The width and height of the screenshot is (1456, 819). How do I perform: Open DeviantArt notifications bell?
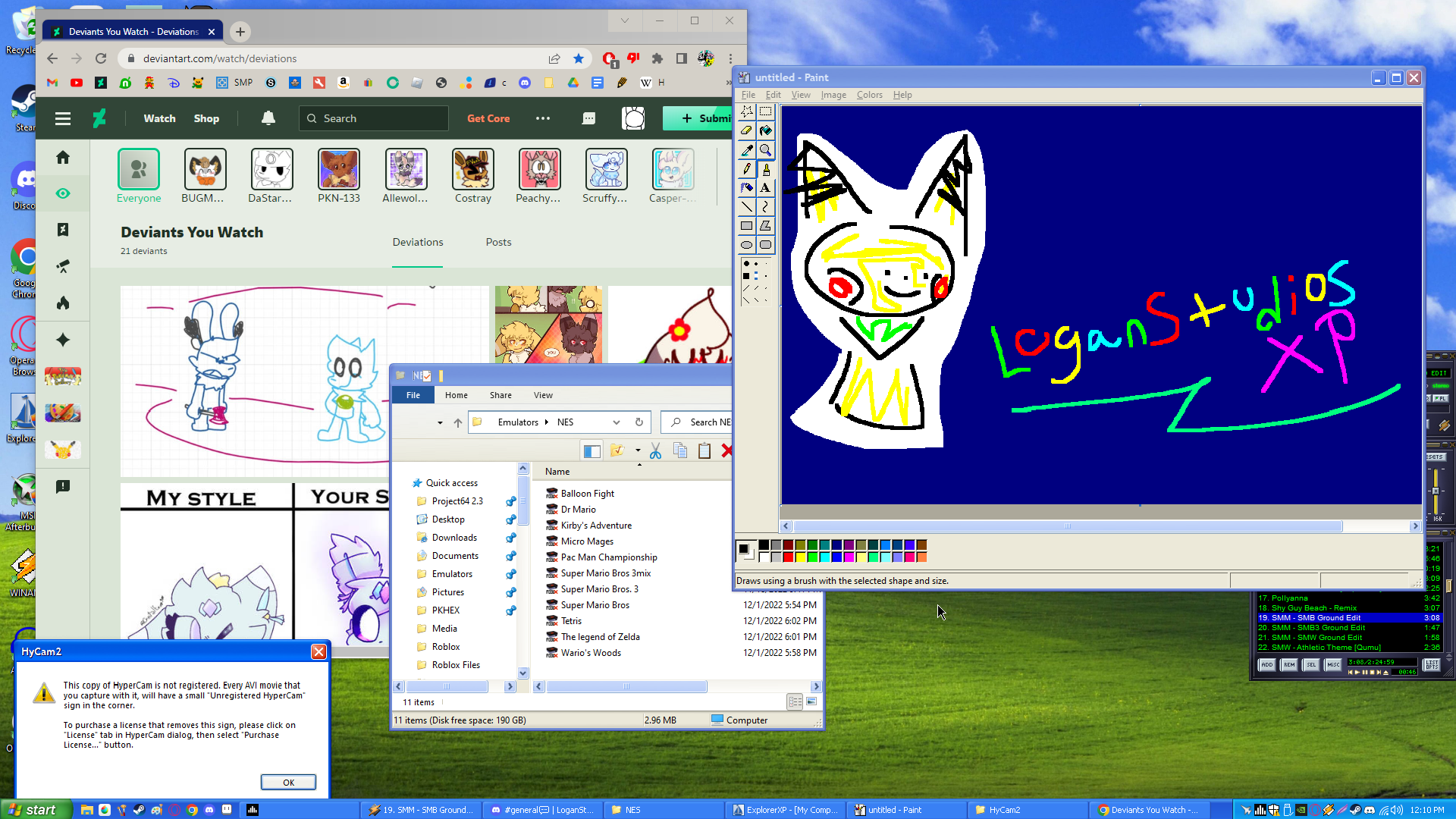pos(268,118)
